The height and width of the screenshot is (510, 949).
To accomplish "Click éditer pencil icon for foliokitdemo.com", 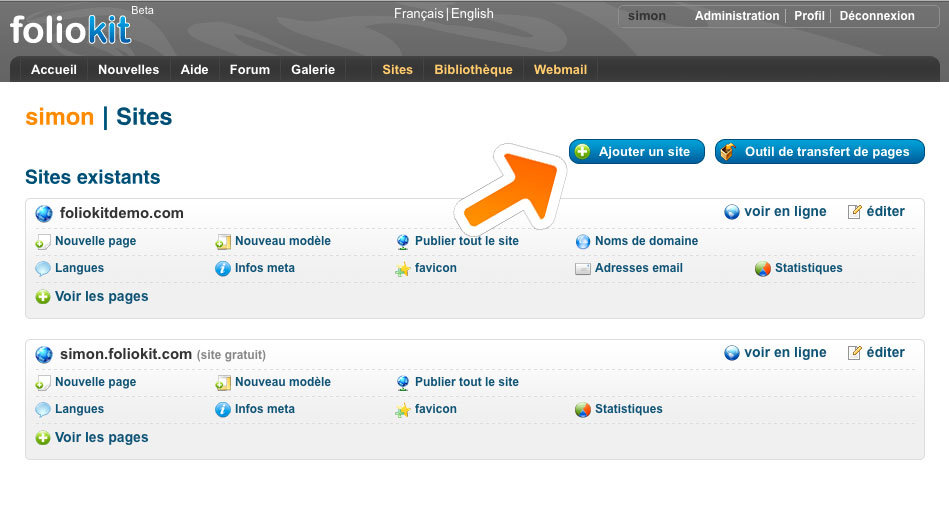I will [x=855, y=211].
